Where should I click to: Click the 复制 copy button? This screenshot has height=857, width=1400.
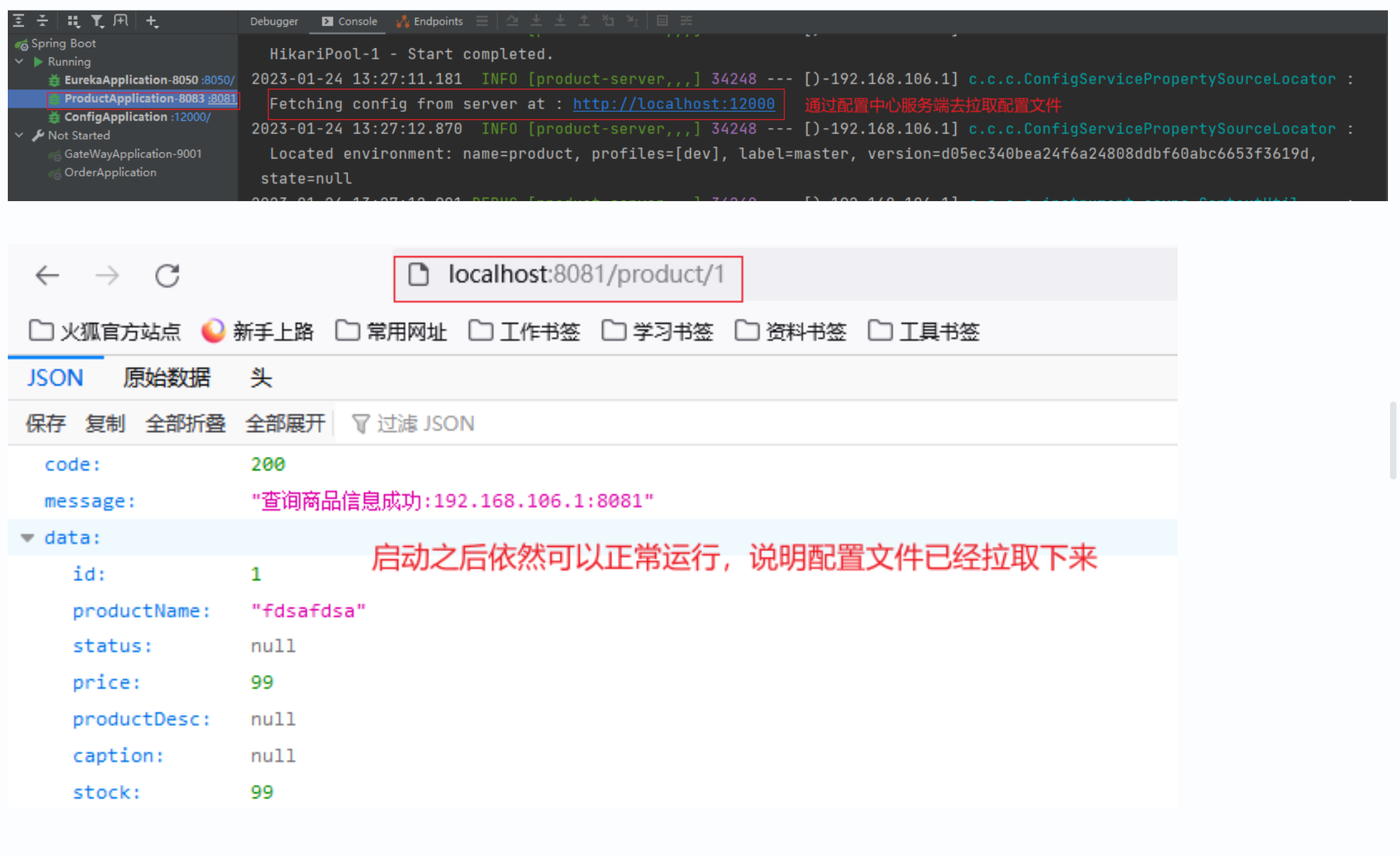(105, 424)
